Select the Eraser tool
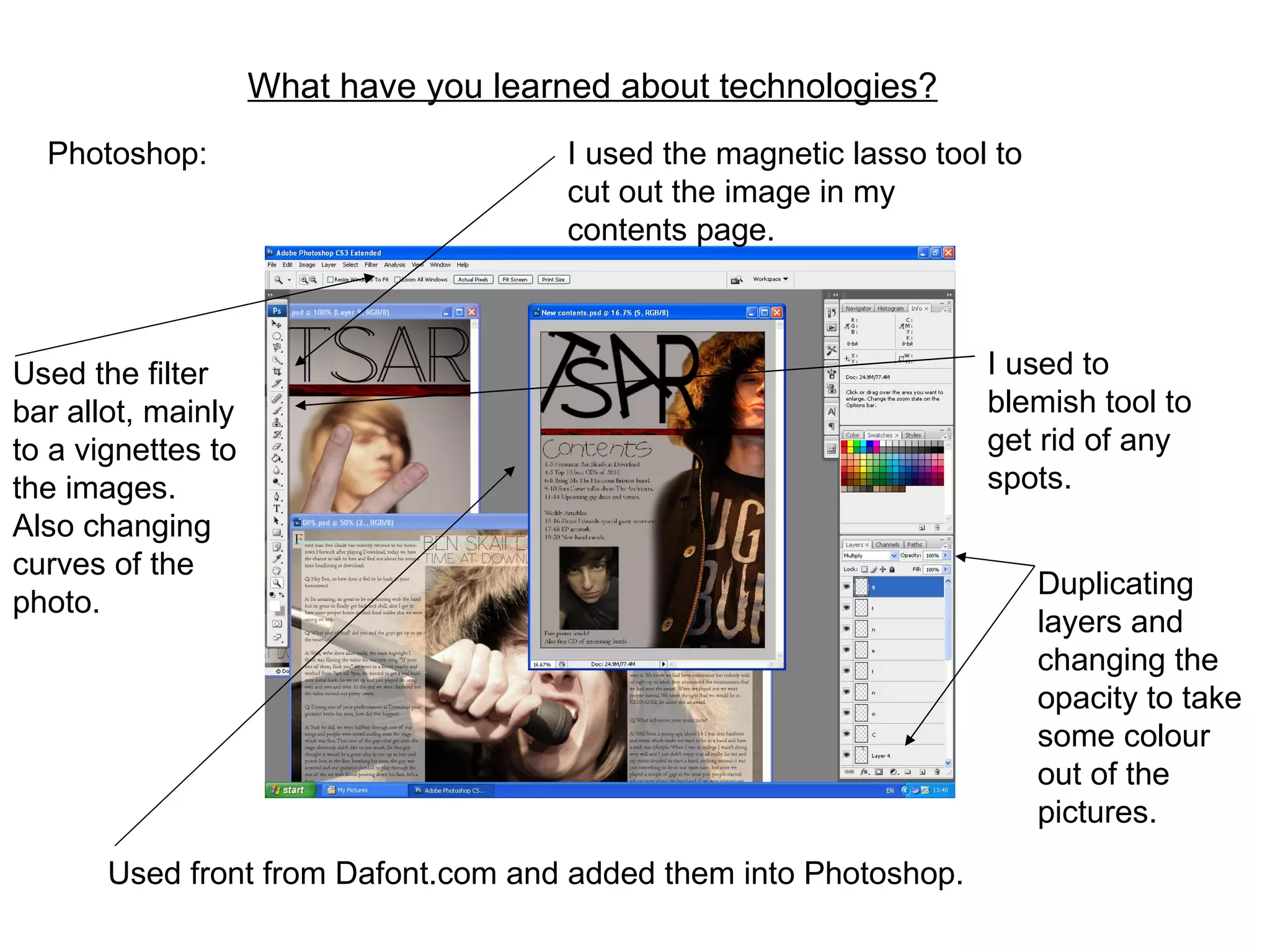Viewport: 1270px width, 952px height. click(x=277, y=446)
